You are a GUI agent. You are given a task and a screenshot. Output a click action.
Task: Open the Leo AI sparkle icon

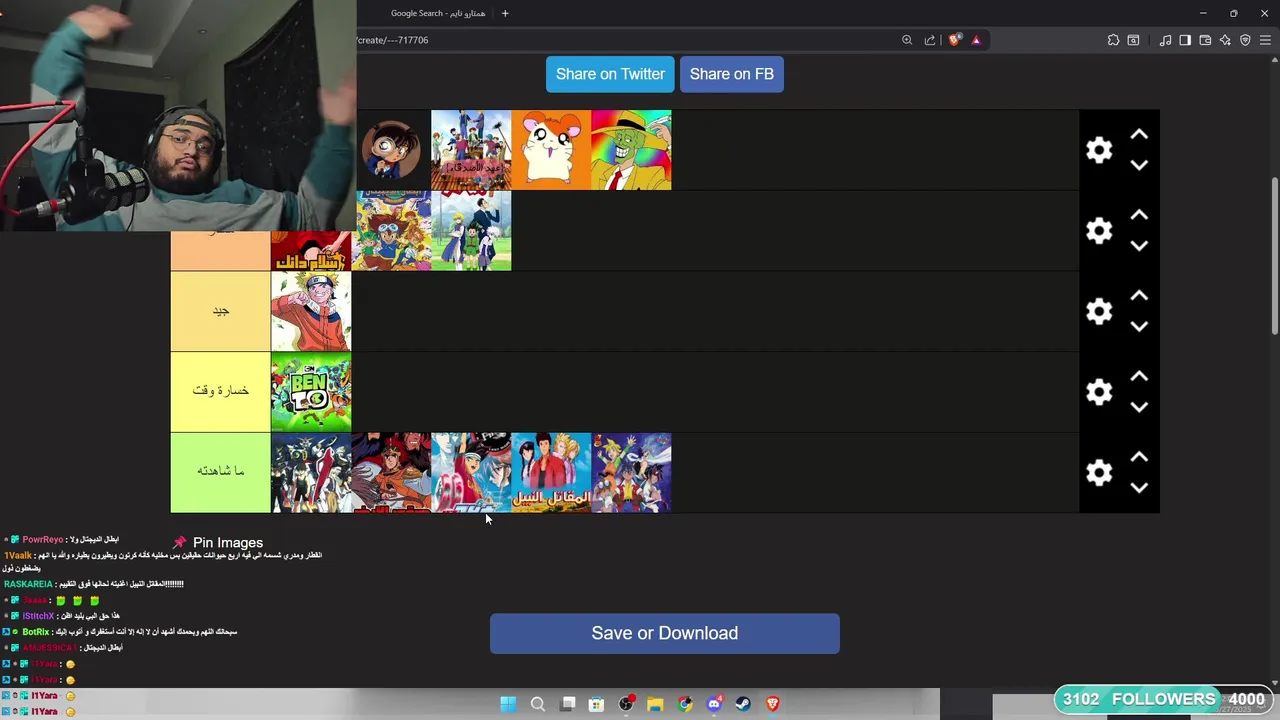[x=1225, y=40]
